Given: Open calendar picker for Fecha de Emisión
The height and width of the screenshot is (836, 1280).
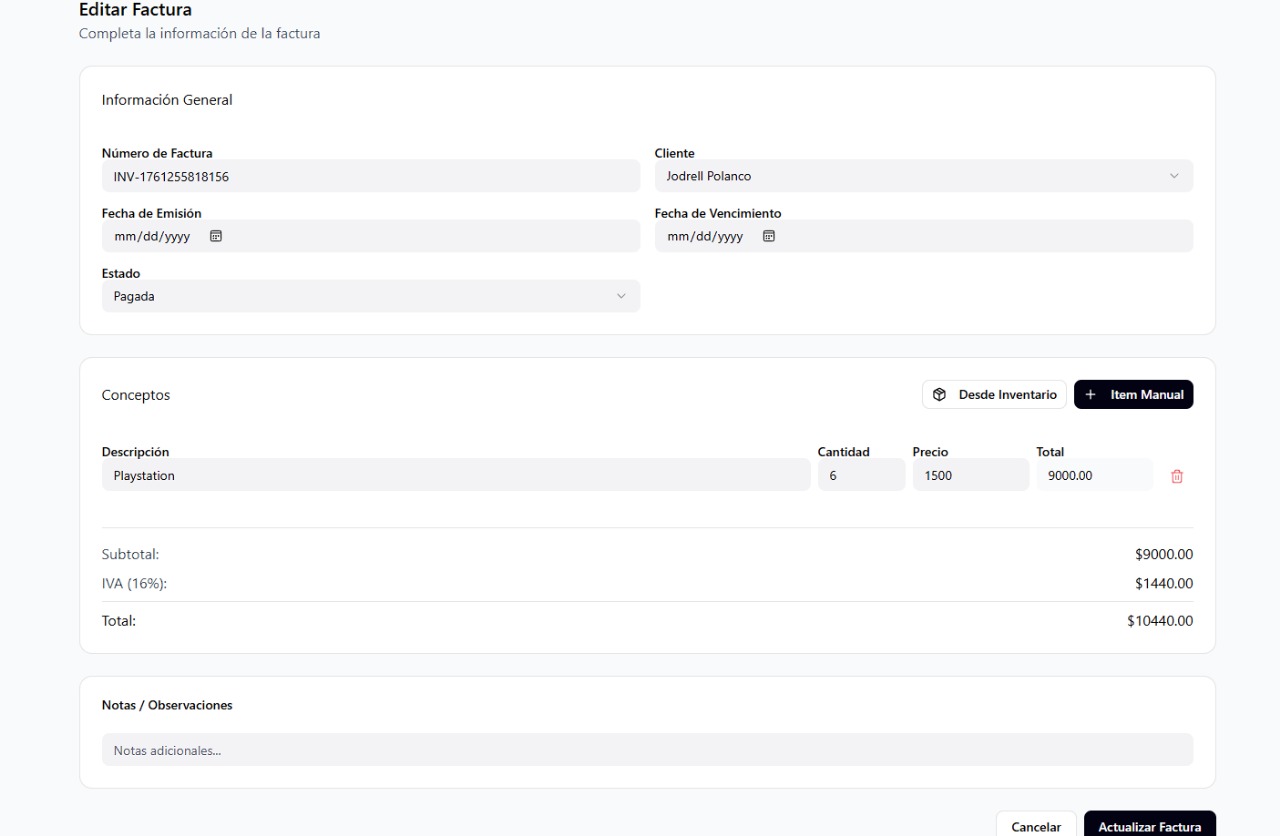Looking at the screenshot, I should [215, 236].
